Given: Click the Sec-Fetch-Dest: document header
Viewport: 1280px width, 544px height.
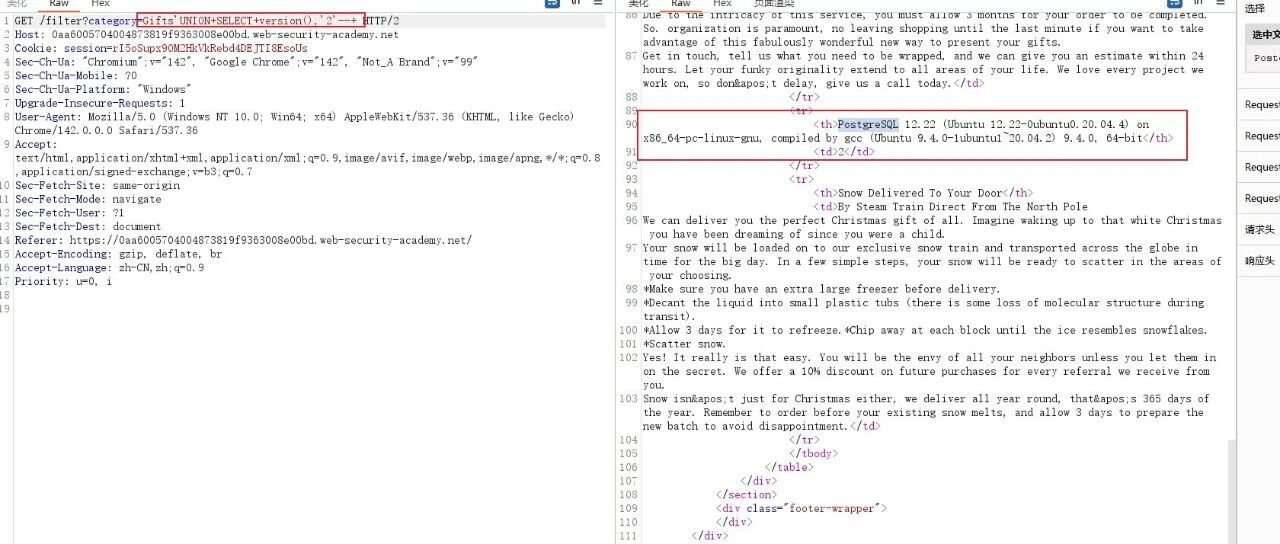Looking at the screenshot, I should pyautogui.click(x=88, y=226).
